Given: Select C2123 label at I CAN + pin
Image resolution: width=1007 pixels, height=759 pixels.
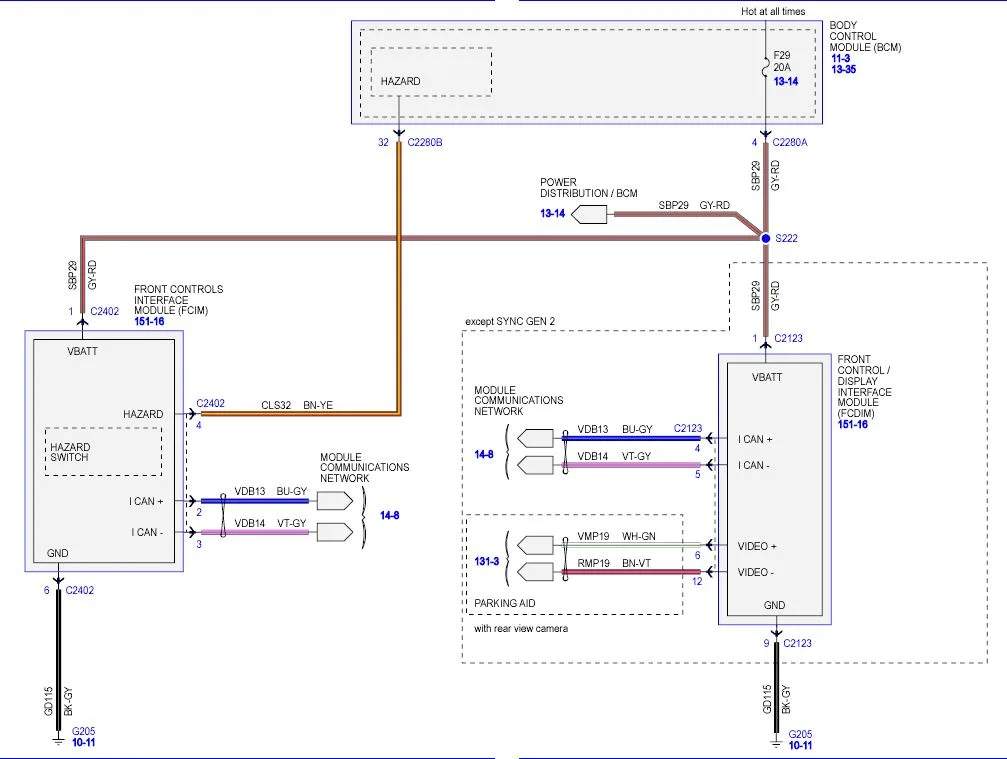Looking at the screenshot, I should (x=688, y=428).
